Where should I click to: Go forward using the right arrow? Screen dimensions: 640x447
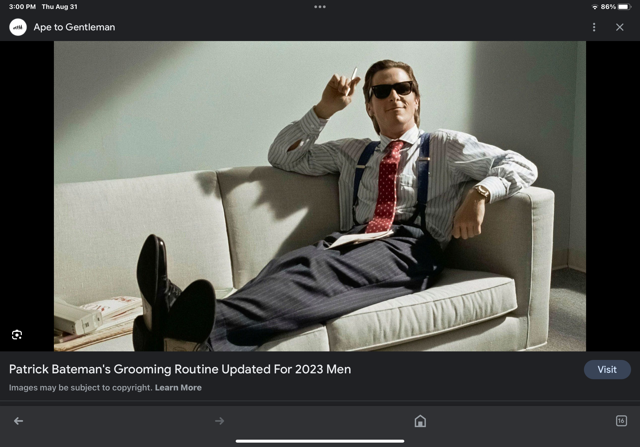pos(220,421)
